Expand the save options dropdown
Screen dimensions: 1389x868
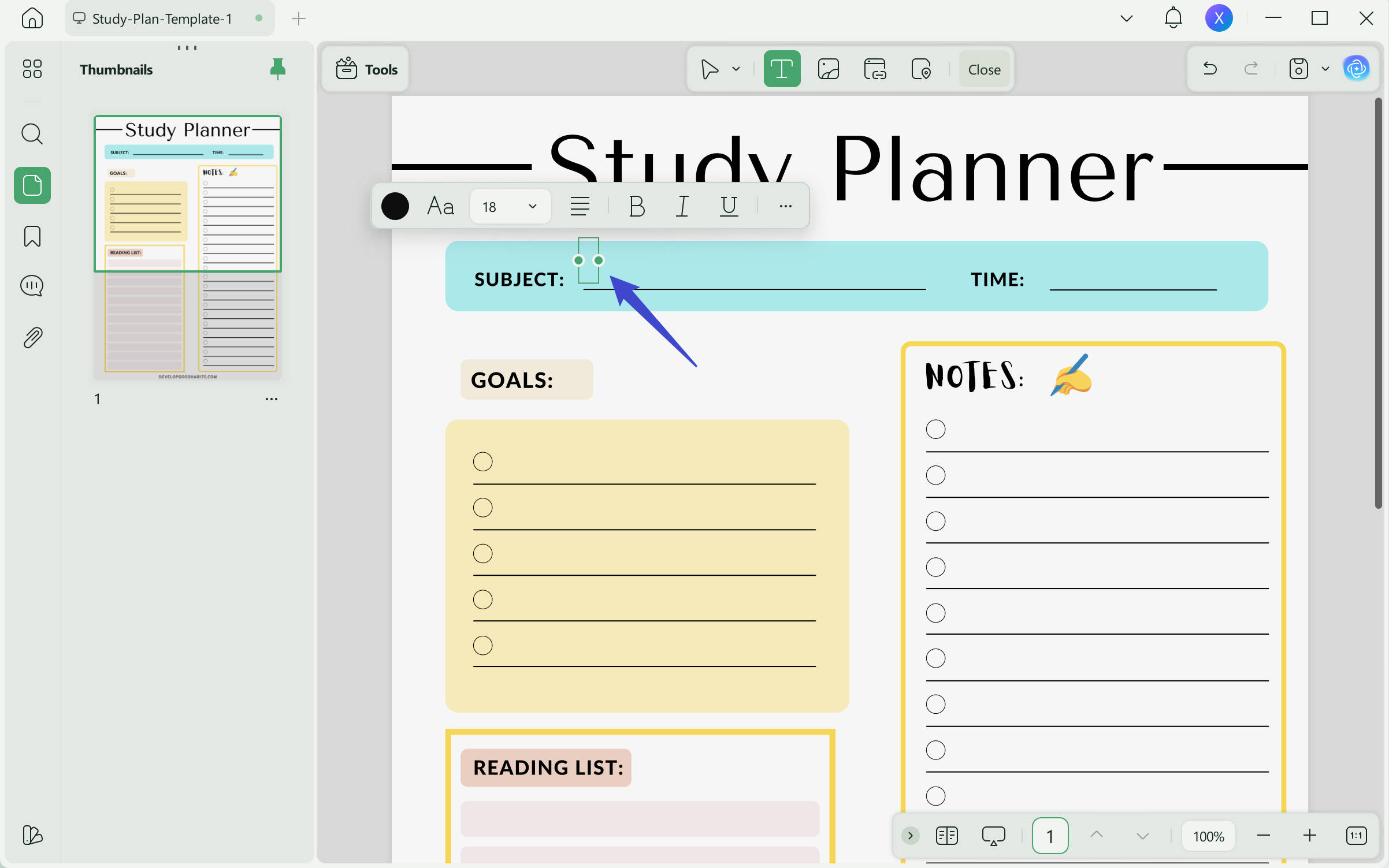tap(1325, 69)
